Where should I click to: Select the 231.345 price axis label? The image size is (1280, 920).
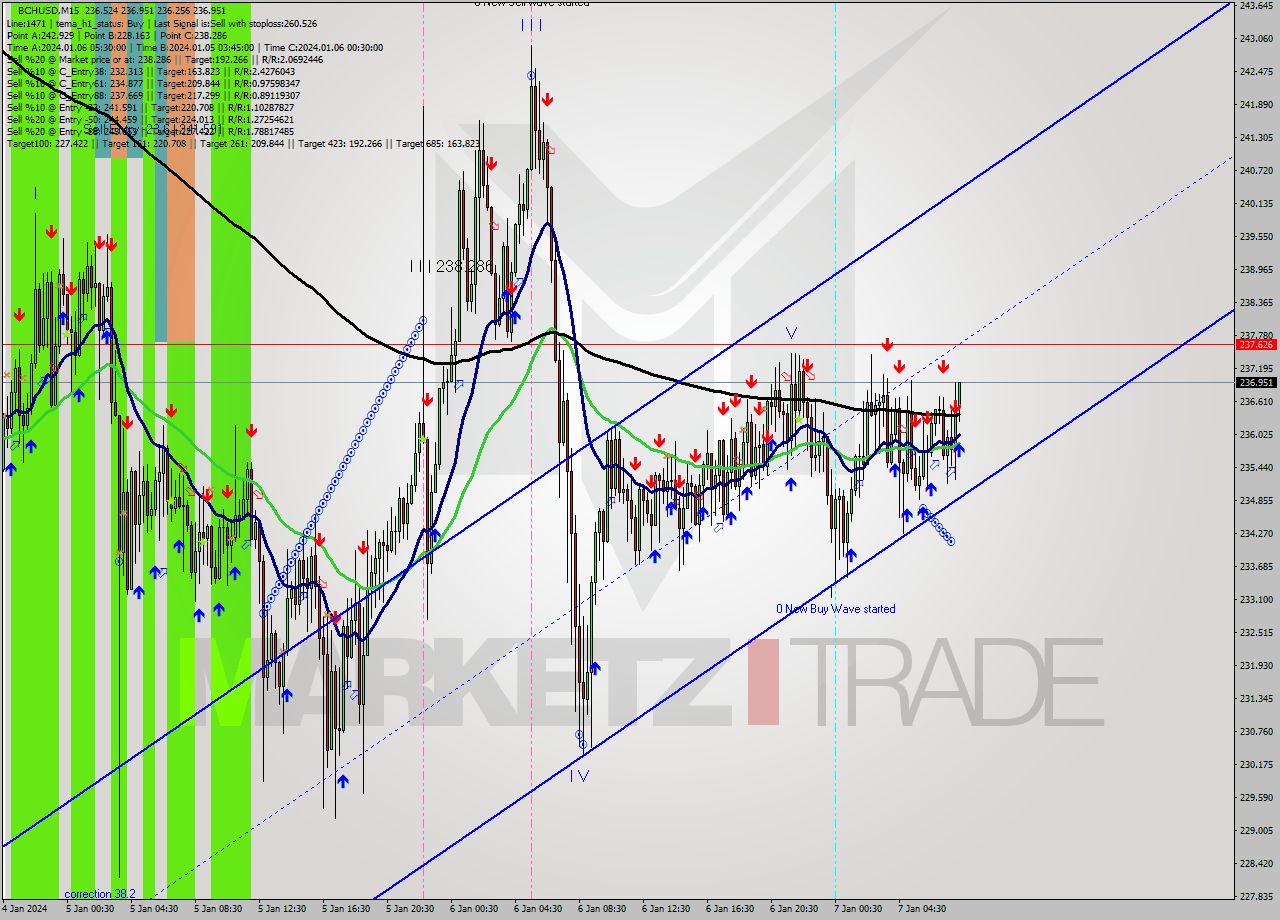pyautogui.click(x=1256, y=699)
